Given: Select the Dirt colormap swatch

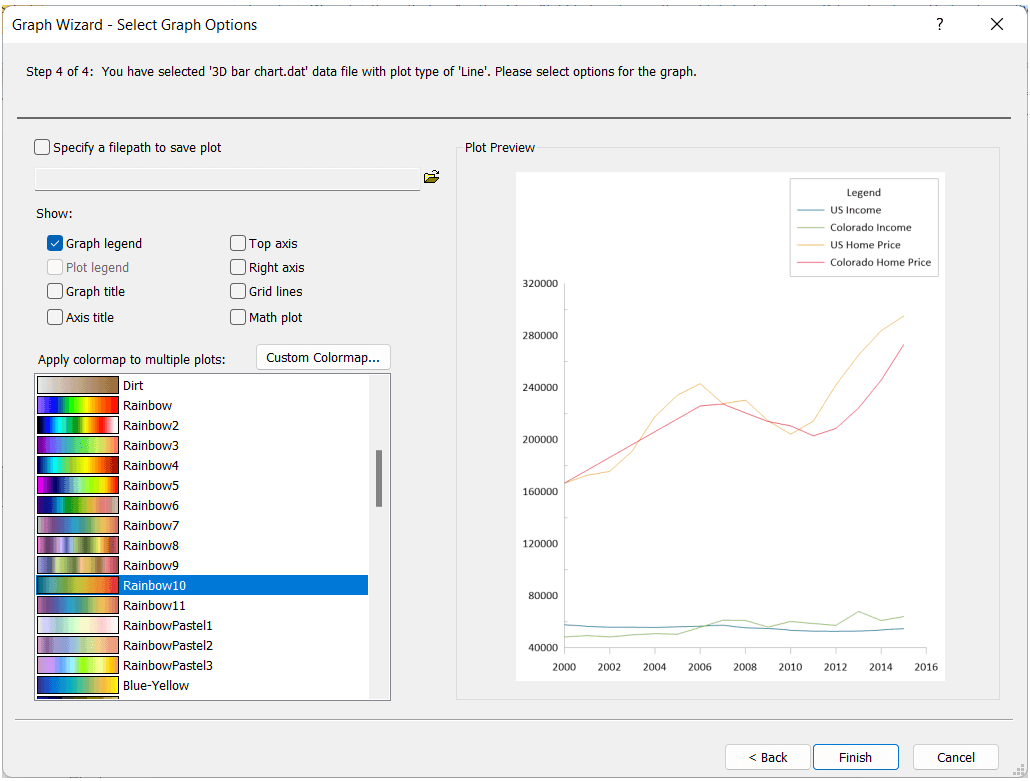Looking at the screenshot, I should pos(78,385).
